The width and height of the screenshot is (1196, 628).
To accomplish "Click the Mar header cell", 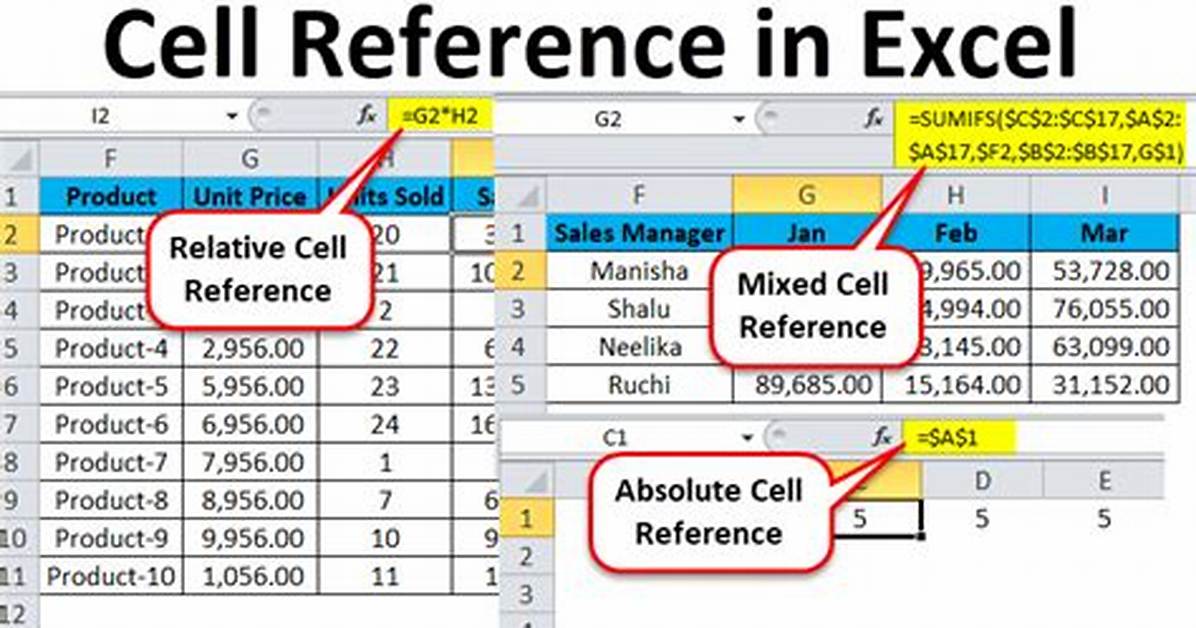I will coord(1104,233).
